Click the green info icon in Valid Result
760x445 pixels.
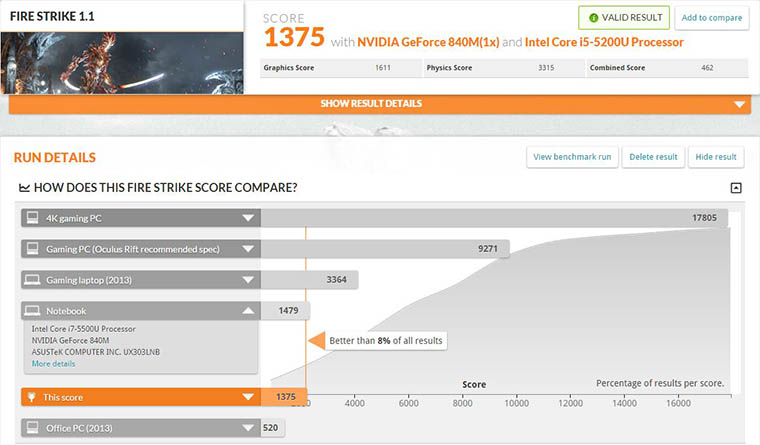point(593,18)
